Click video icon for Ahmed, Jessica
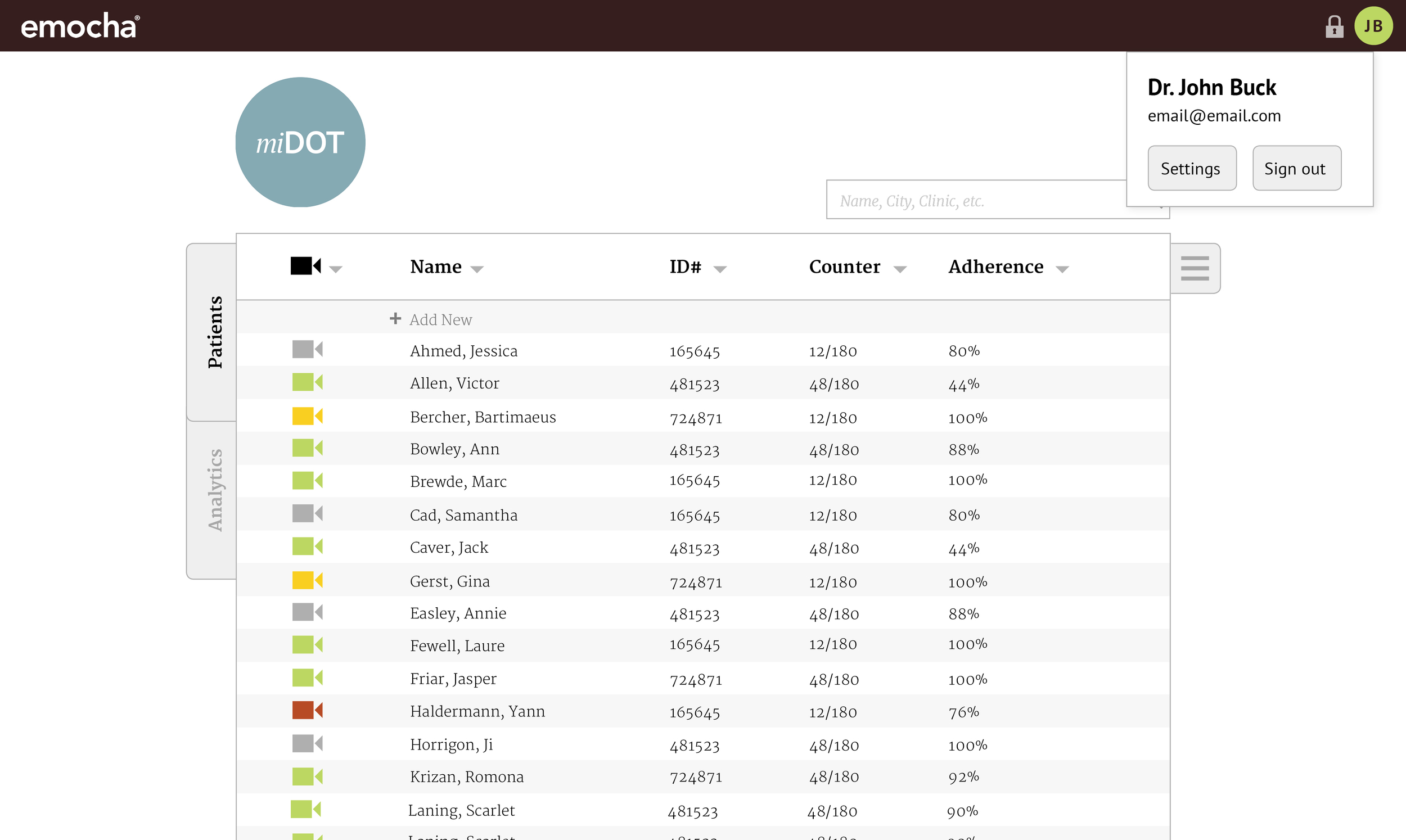Screen dimensions: 1406x840 (307, 349)
